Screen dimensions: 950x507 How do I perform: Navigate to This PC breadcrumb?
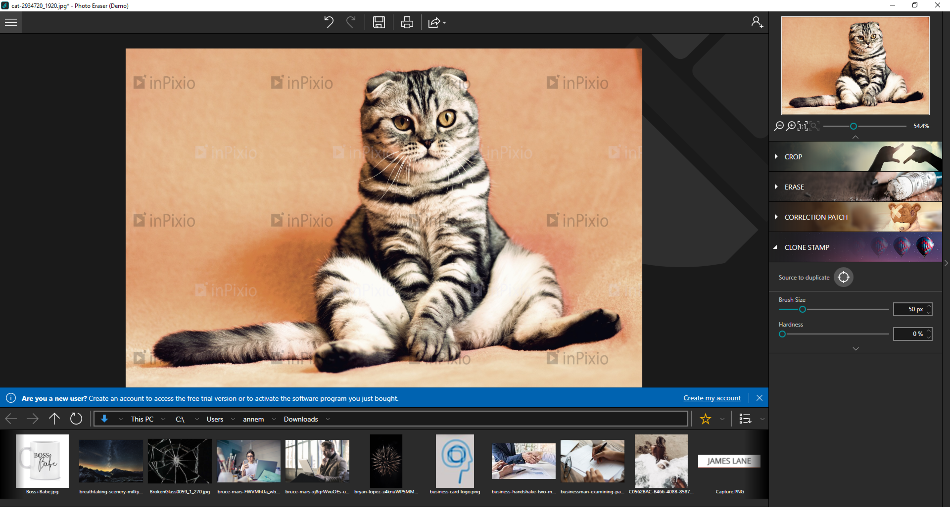tap(142, 419)
